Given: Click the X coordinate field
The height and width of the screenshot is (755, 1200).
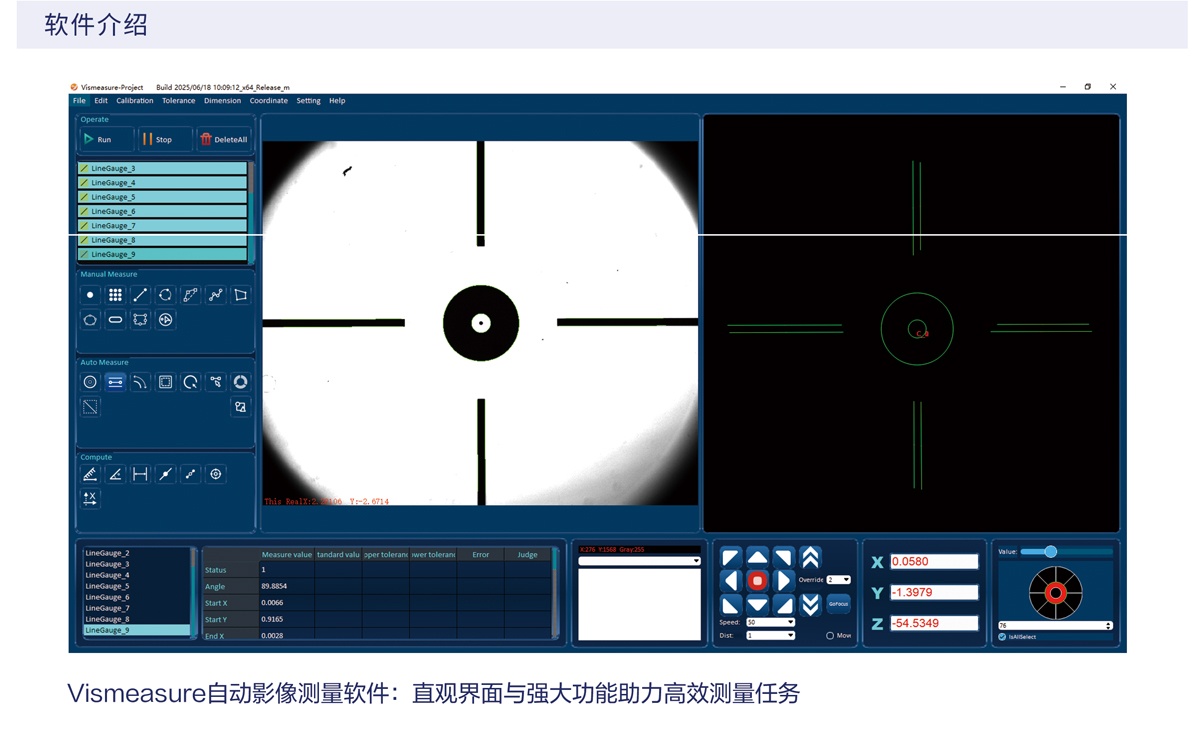Looking at the screenshot, I should point(934,562).
